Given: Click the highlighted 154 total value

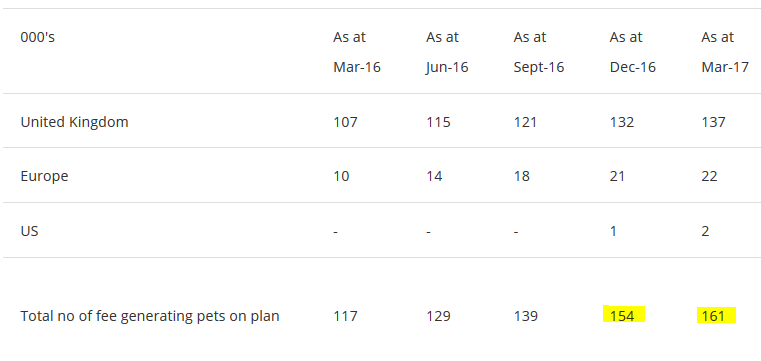Looking at the screenshot, I should click(622, 316).
